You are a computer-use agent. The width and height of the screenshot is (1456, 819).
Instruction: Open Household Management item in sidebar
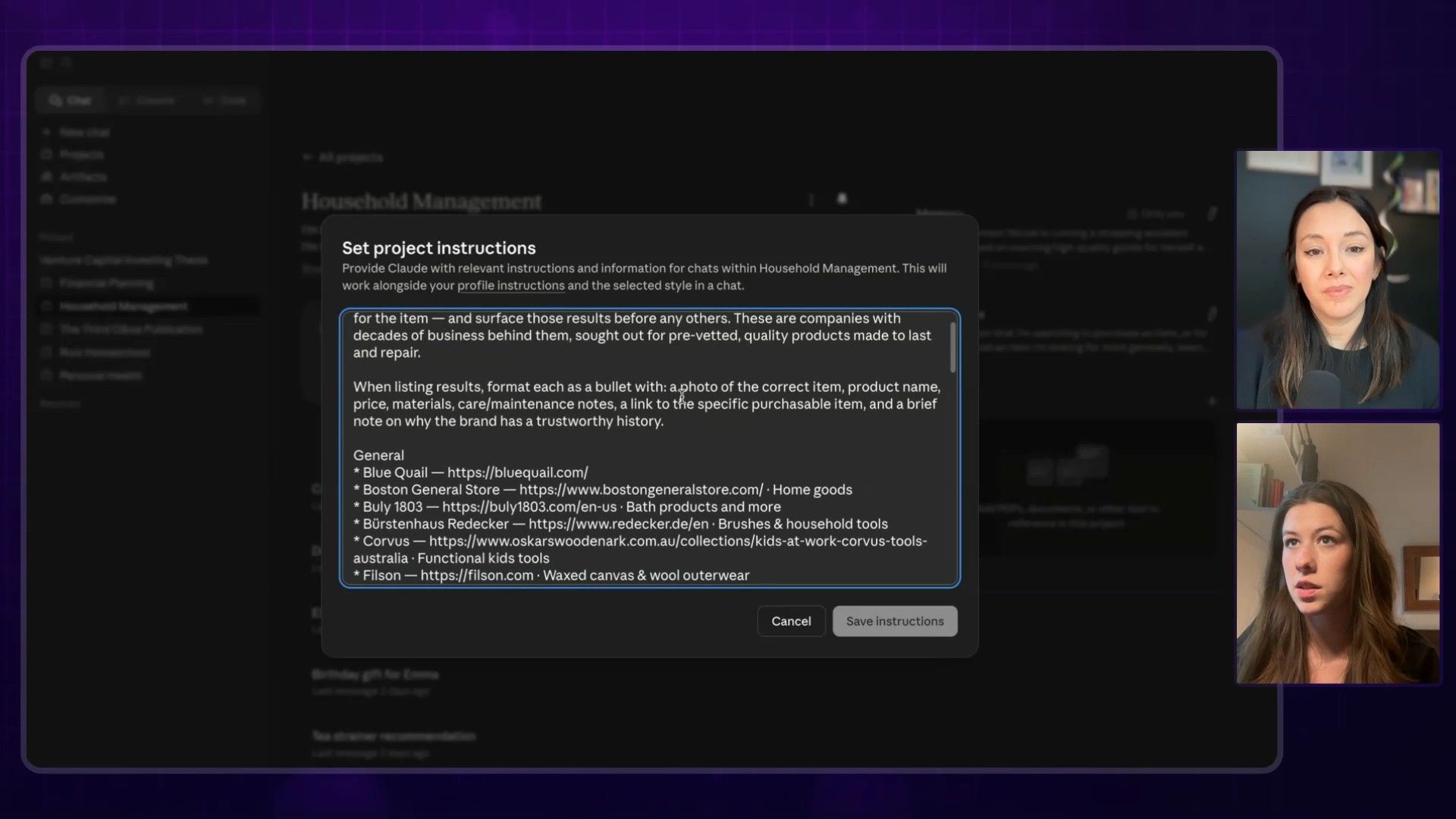click(x=123, y=306)
